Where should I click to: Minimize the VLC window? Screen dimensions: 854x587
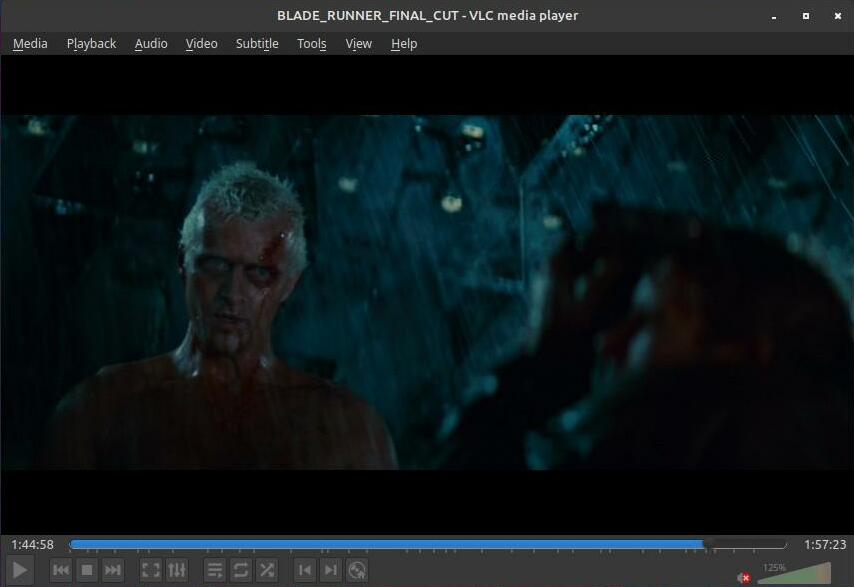tap(774, 16)
